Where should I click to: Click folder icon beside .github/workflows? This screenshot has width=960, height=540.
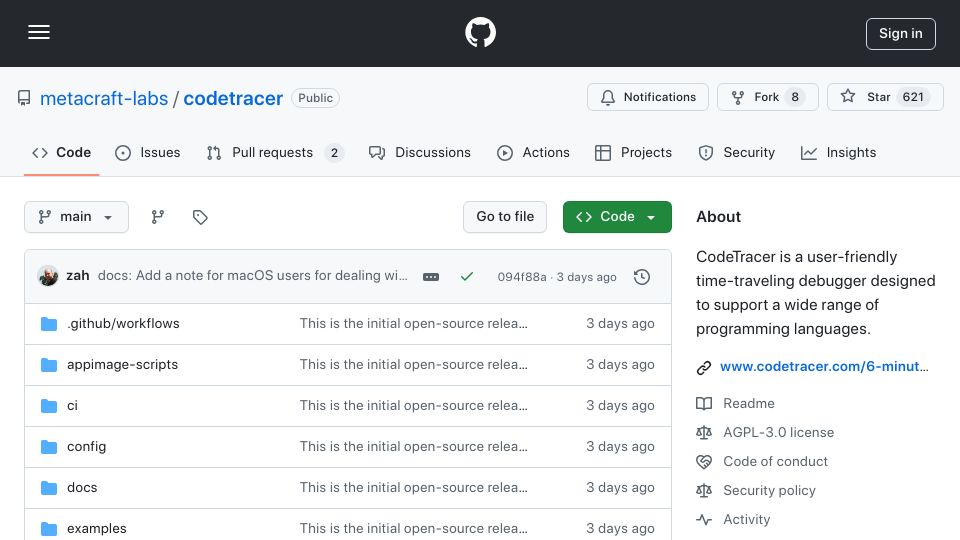[49, 324]
